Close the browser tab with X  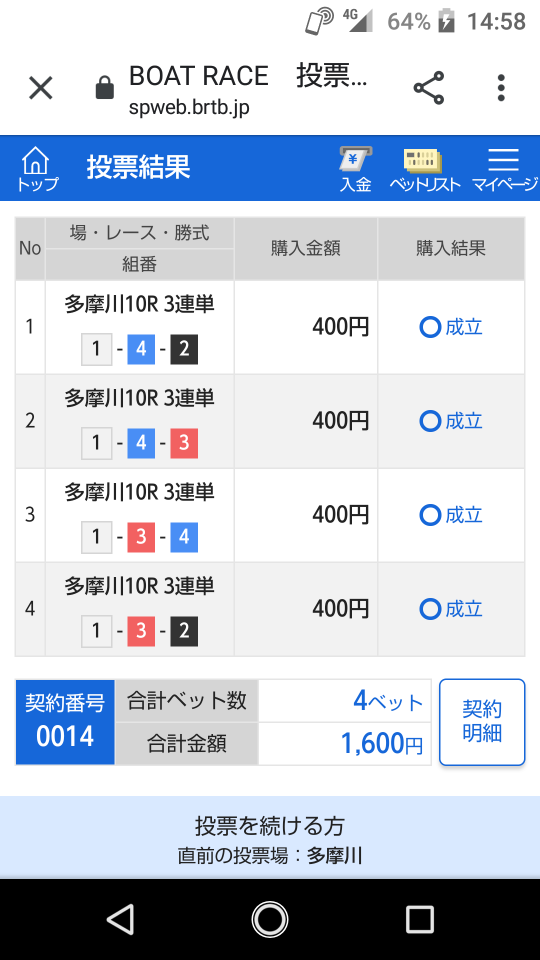[41, 88]
